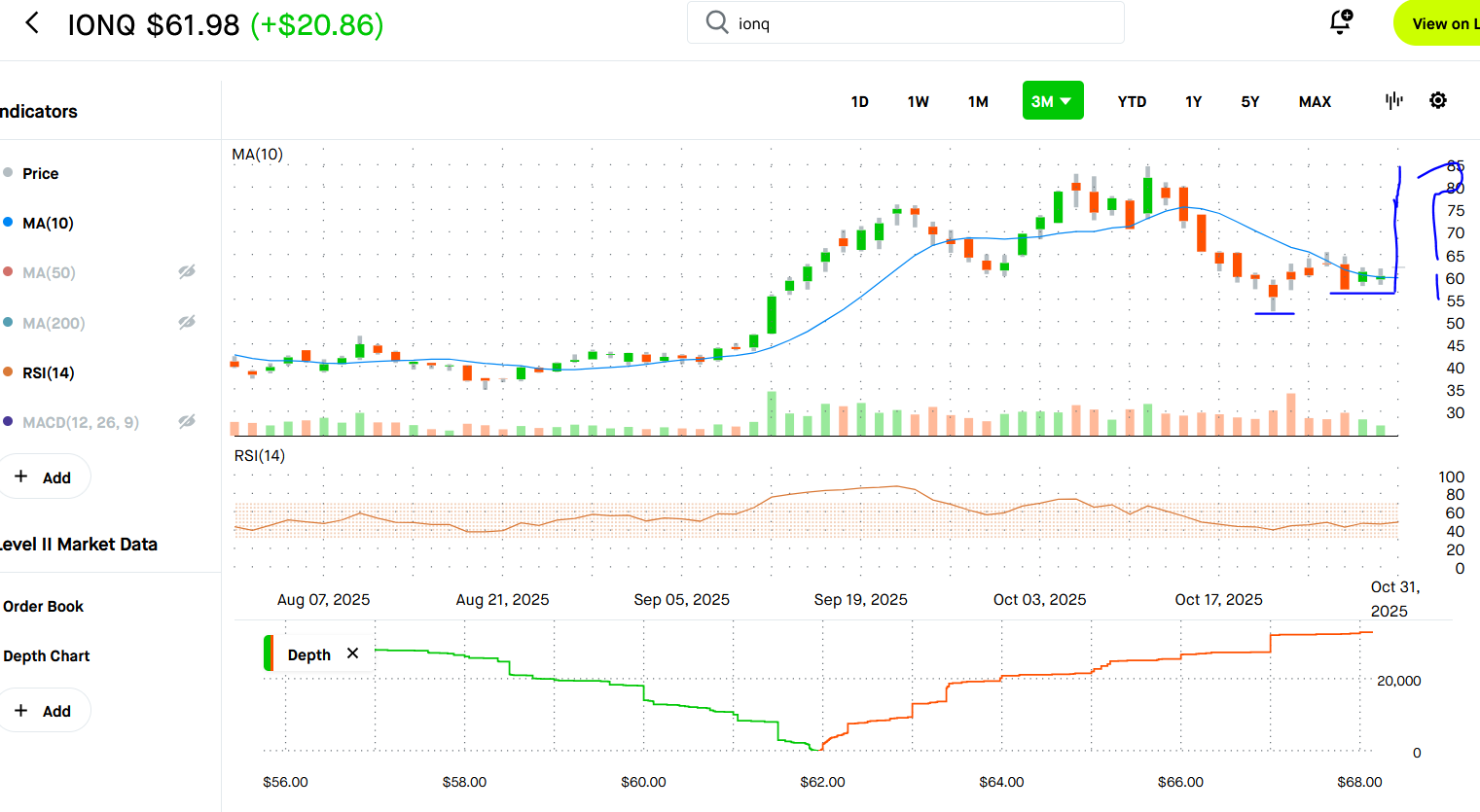The height and width of the screenshot is (812, 1480).
Task: Click the Sep 19, 2025 date label
Action: [861, 599]
